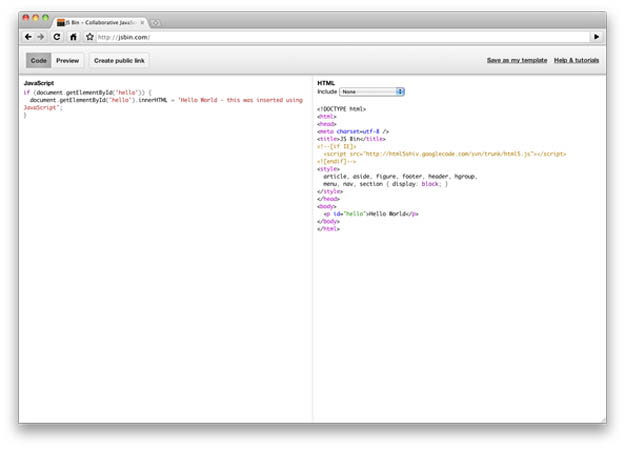Go back using browser back arrow

pos(28,37)
